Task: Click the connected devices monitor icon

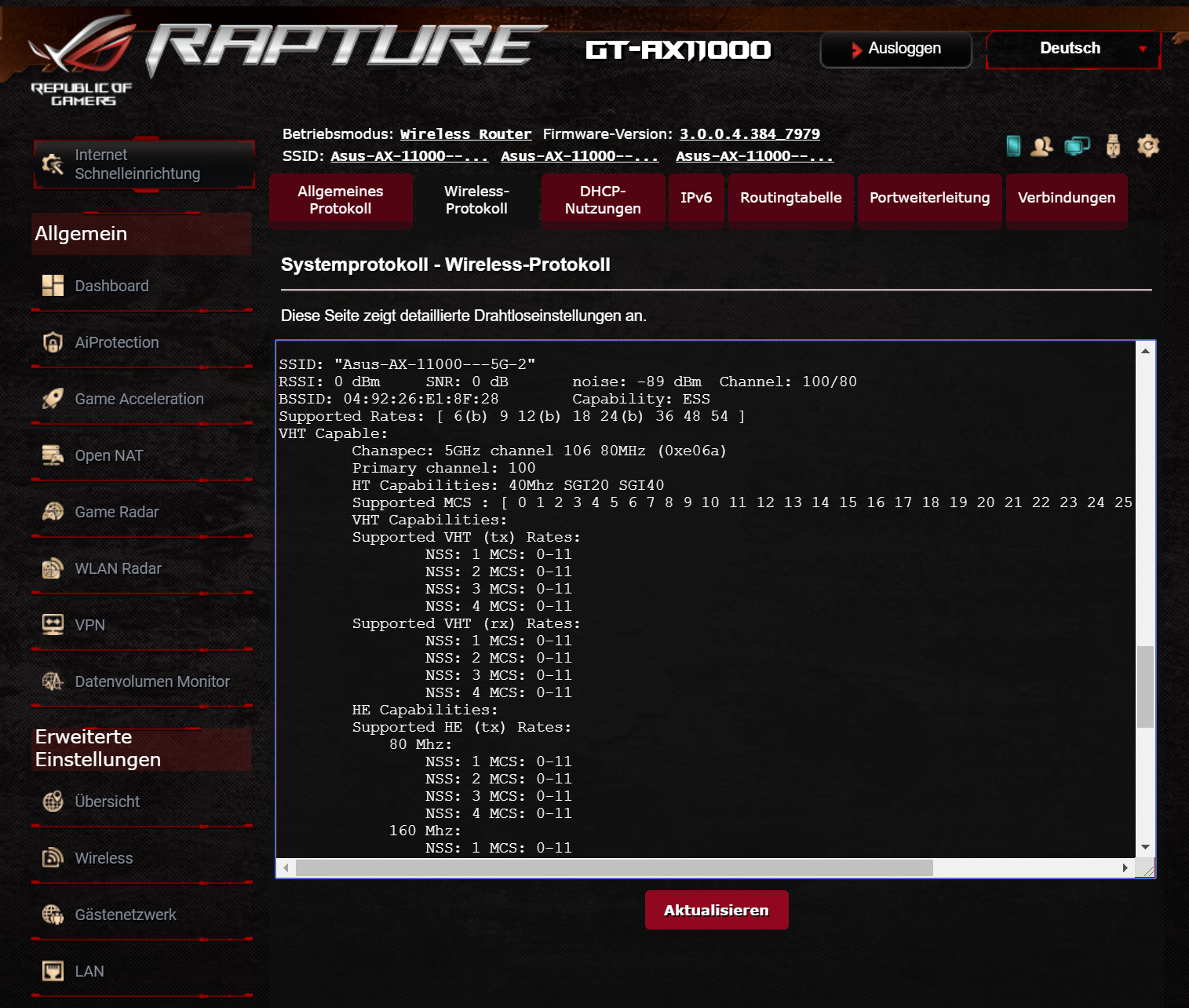Action: click(1077, 146)
